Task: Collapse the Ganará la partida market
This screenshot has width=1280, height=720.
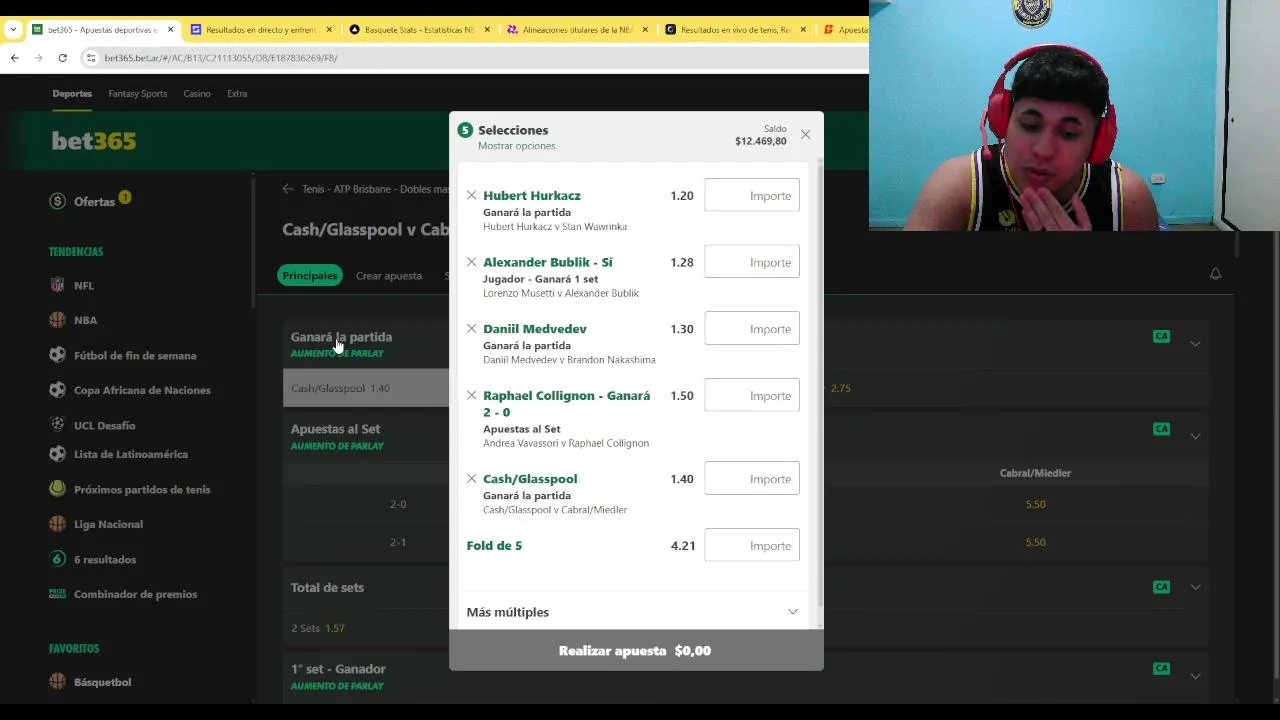Action: click(1195, 344)
